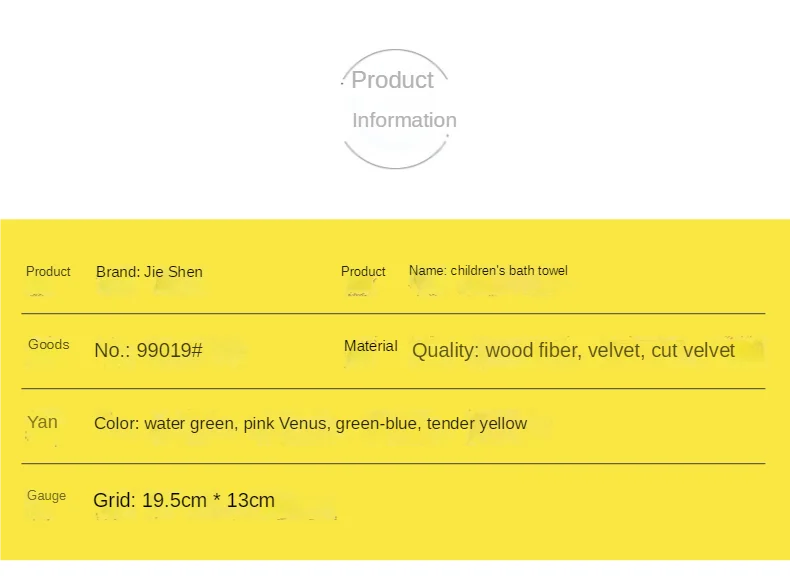Click the word "Quality:" in the material row

click(446, 350)
